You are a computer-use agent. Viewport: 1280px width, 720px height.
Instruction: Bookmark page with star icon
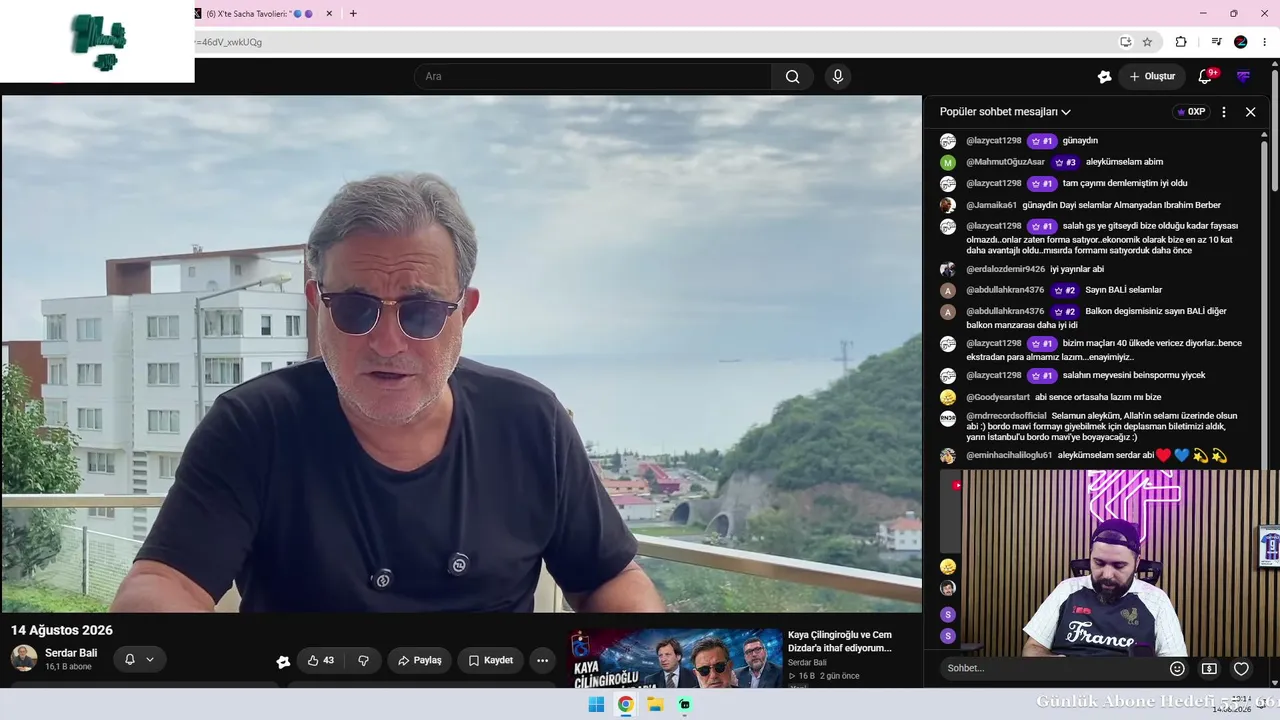(x=1147, y=42)
